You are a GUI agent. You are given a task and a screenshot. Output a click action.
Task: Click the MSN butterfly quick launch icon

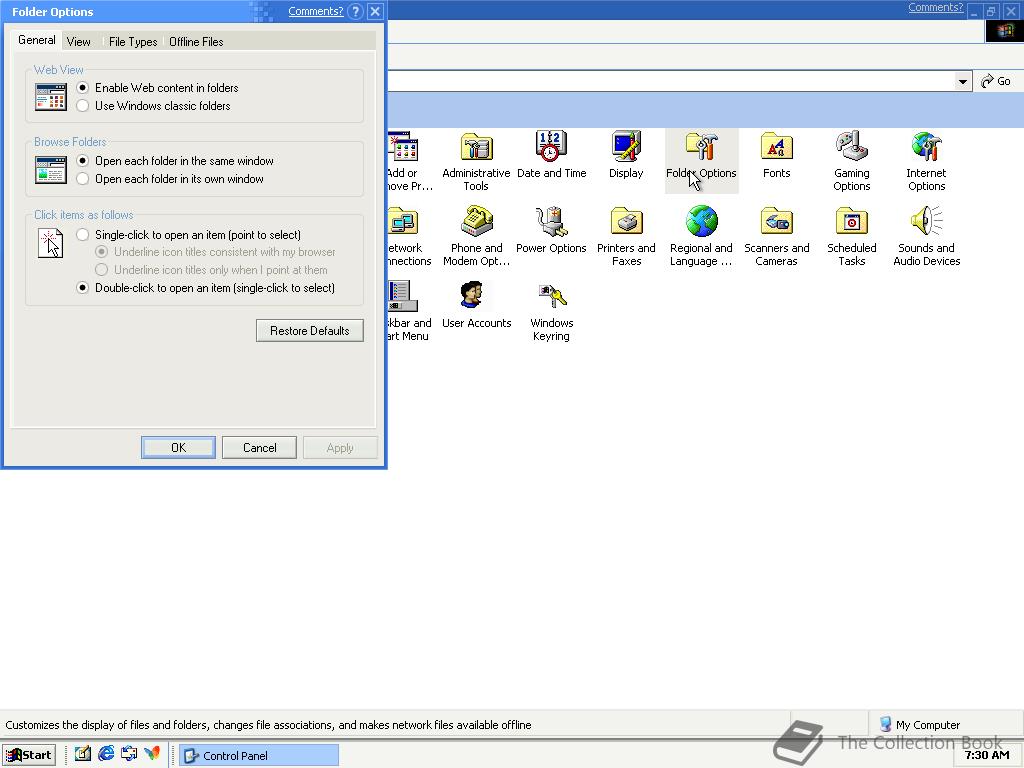152,754
